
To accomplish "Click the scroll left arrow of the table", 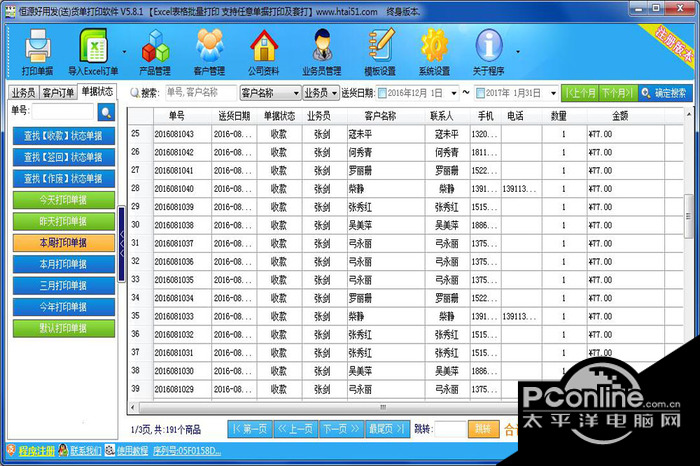I will click(133, 407).
